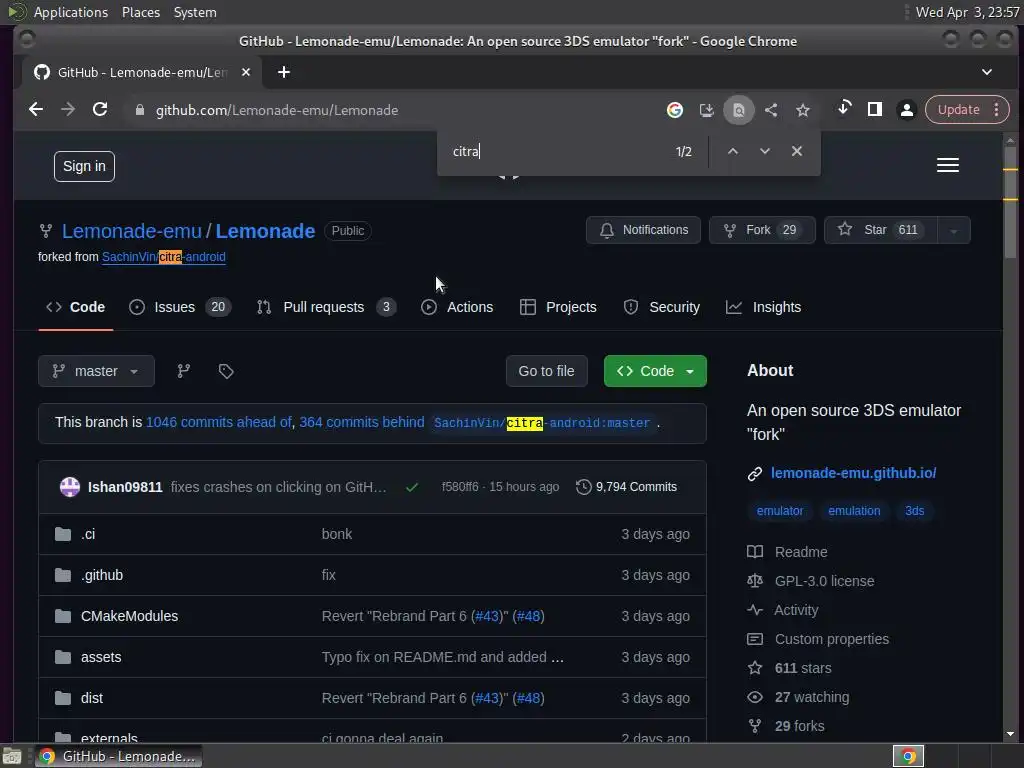Open the GitHub hamburger menu
The width and height of the screenshot is (1024, 768).
pos(948,165)
